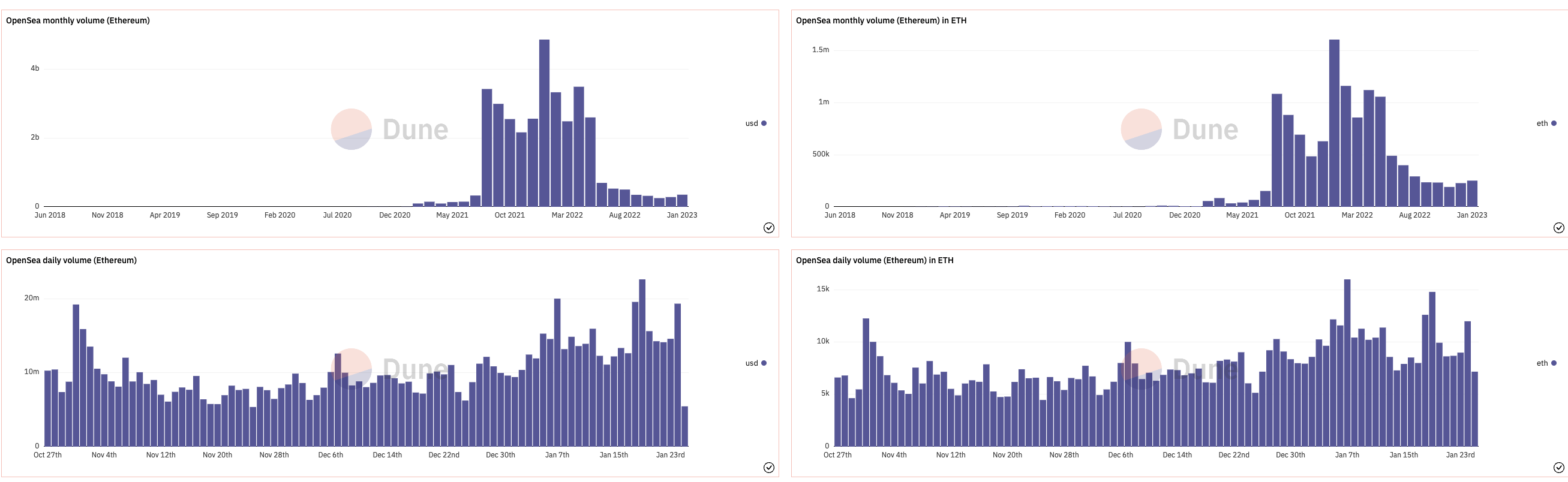The height and width of the screenshot is (482, 1568).
Task: Click 'Jan 23rd' on the daily ETH chart axis
Action: click(x=1460, y=455)
